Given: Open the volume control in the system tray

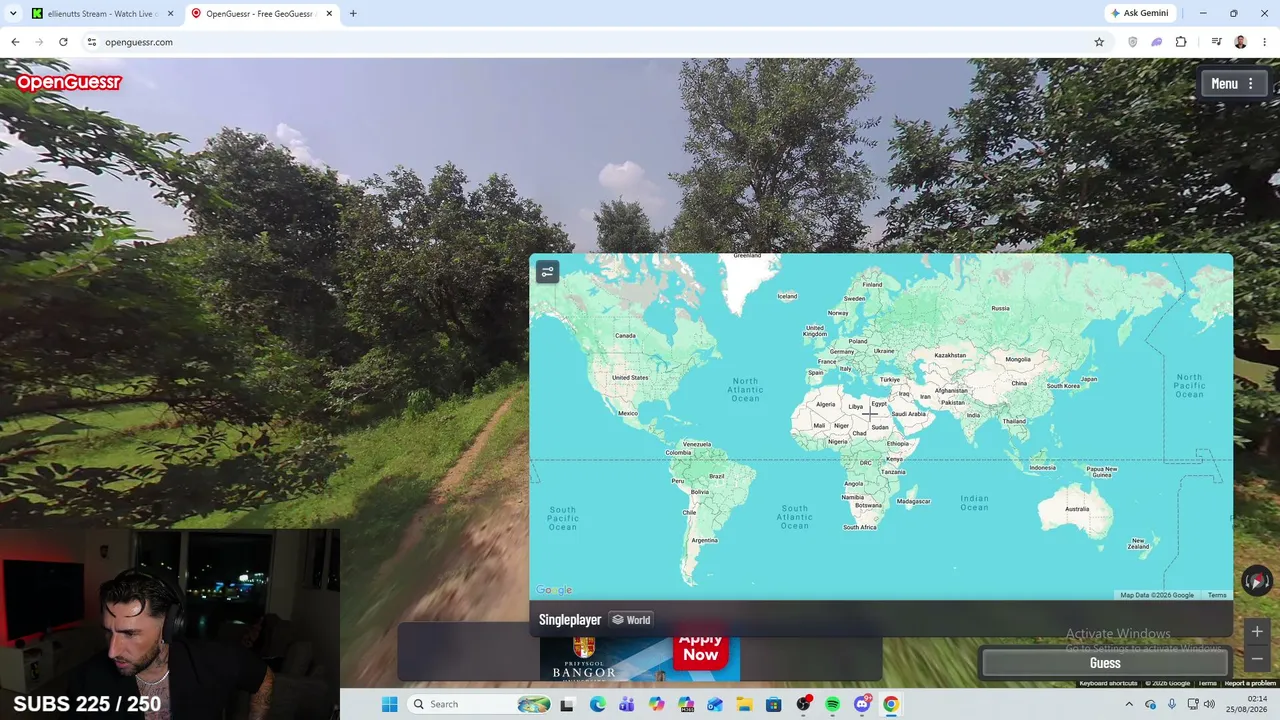Looking at the screenshot, I should 1209,704.
